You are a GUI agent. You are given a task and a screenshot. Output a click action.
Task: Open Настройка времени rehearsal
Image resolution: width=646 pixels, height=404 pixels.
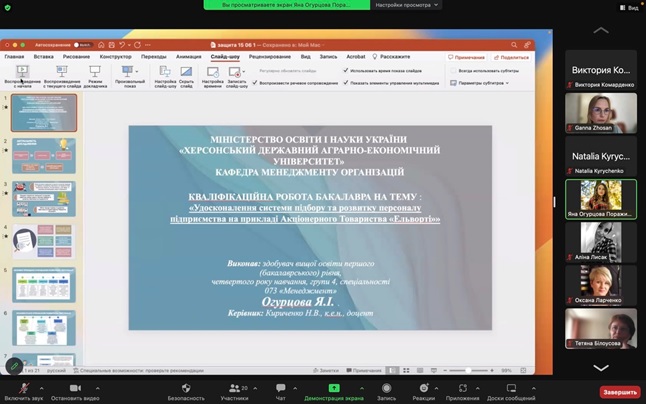point(213,77)
